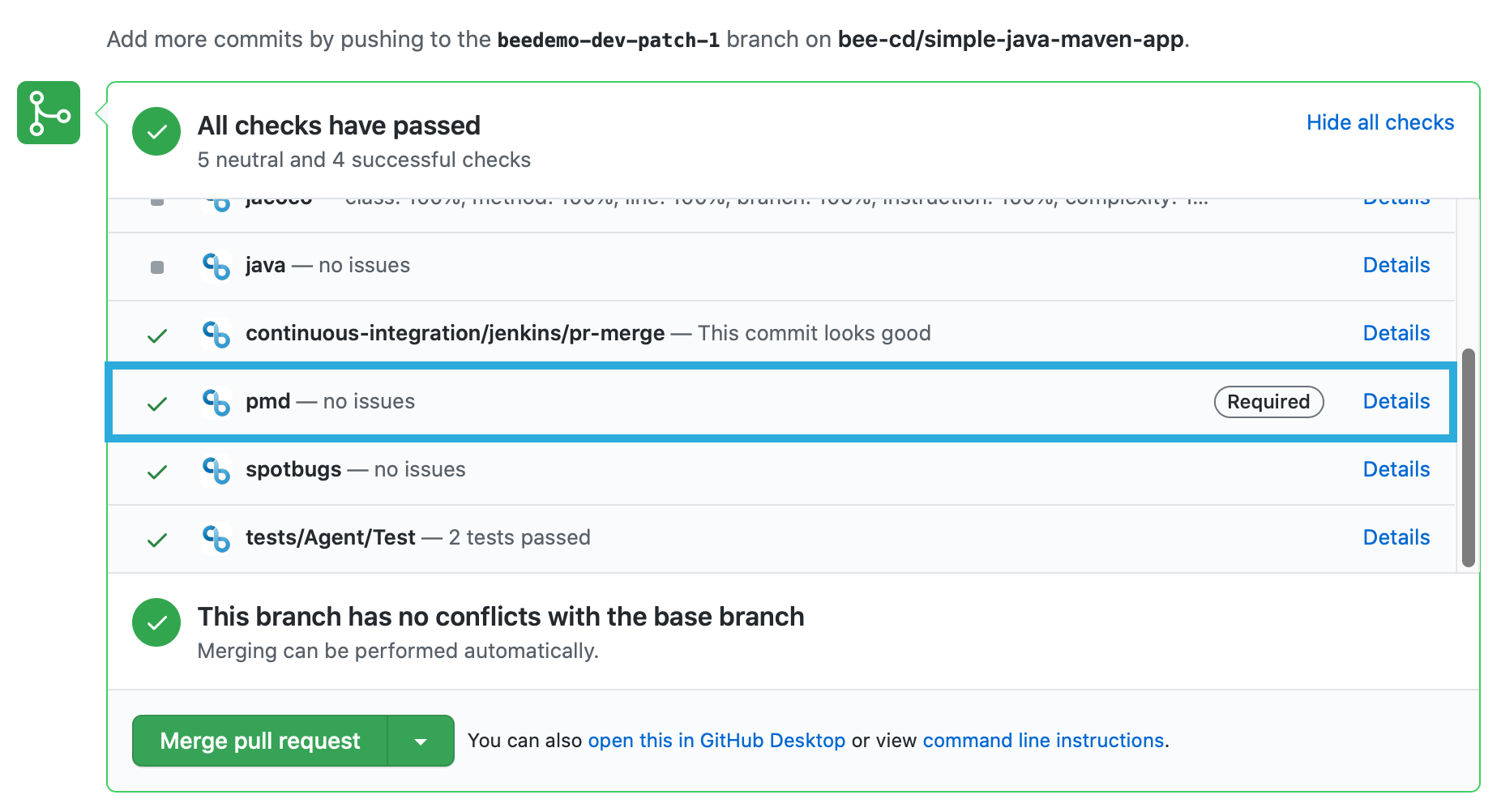Click the tests/Agent/Test check avatar icon
1501x812 pixels.
(216, 538)
